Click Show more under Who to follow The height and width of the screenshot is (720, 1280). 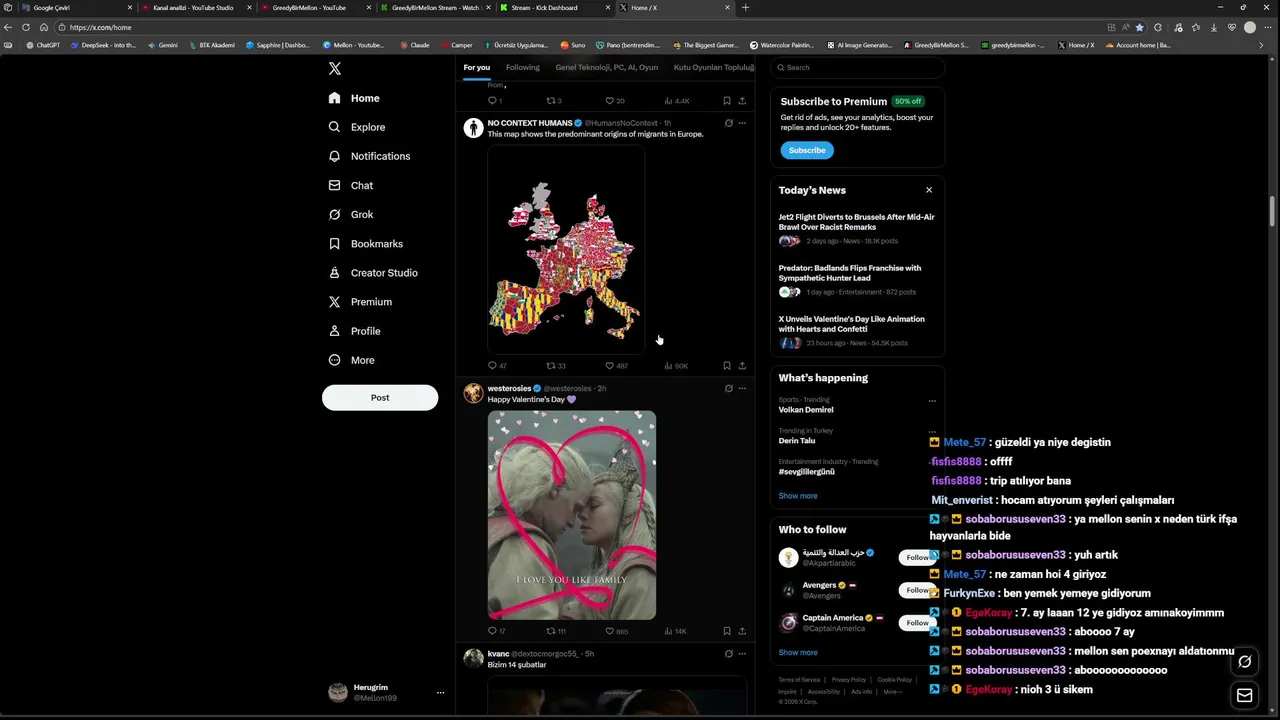point(798,653)
